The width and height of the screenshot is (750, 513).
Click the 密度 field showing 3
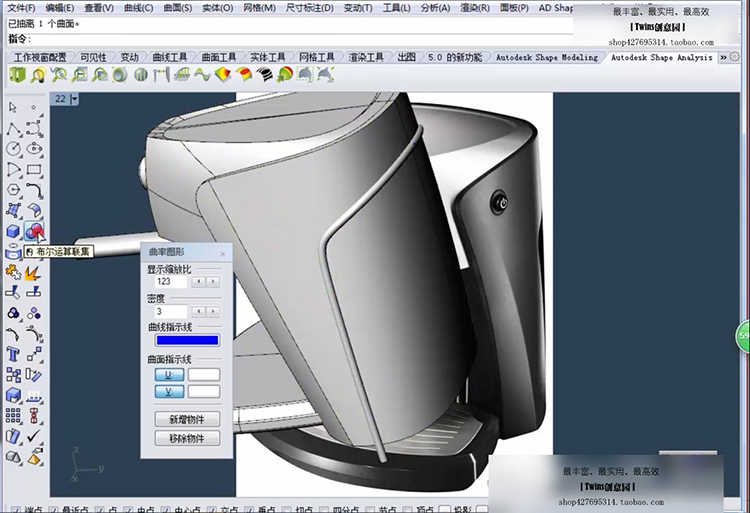pyautogui.click(x=171, y=312)
